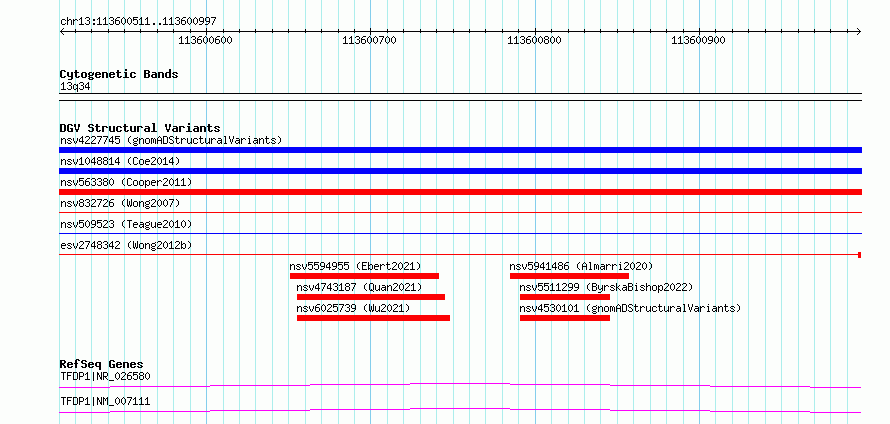
Task: Open variant nsv4227745 (gnomADStructuralVariants) label
Action: (171, 140)
